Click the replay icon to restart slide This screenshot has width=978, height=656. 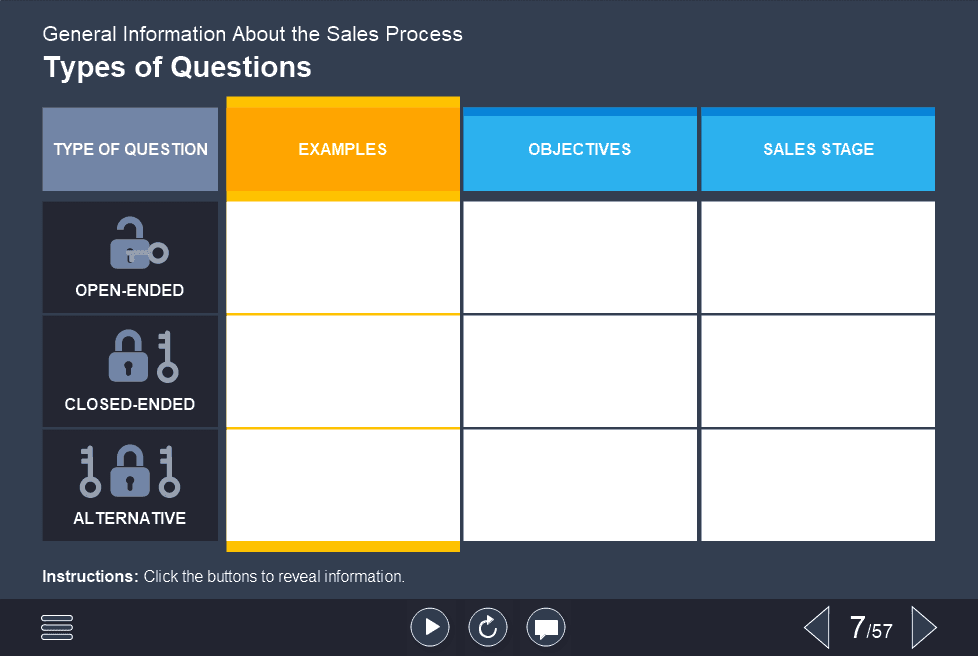pos(488,627)
